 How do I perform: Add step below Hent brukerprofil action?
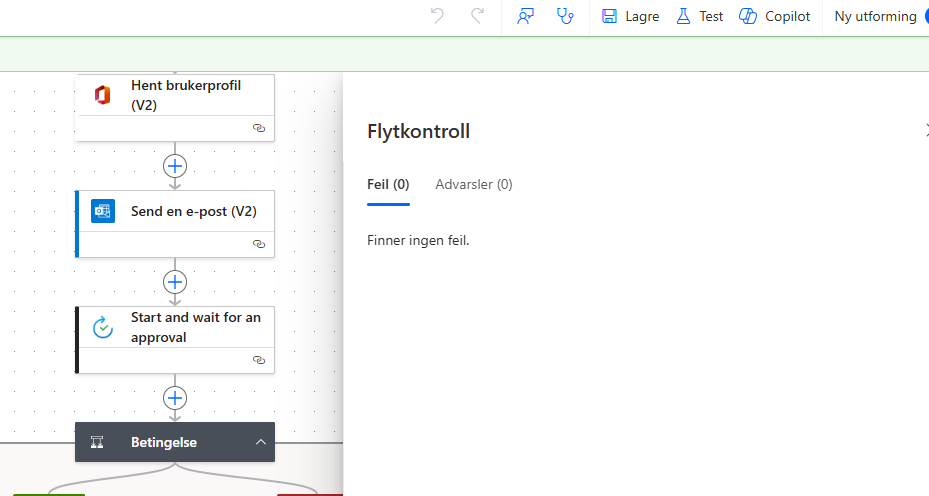tap(175, 166)
